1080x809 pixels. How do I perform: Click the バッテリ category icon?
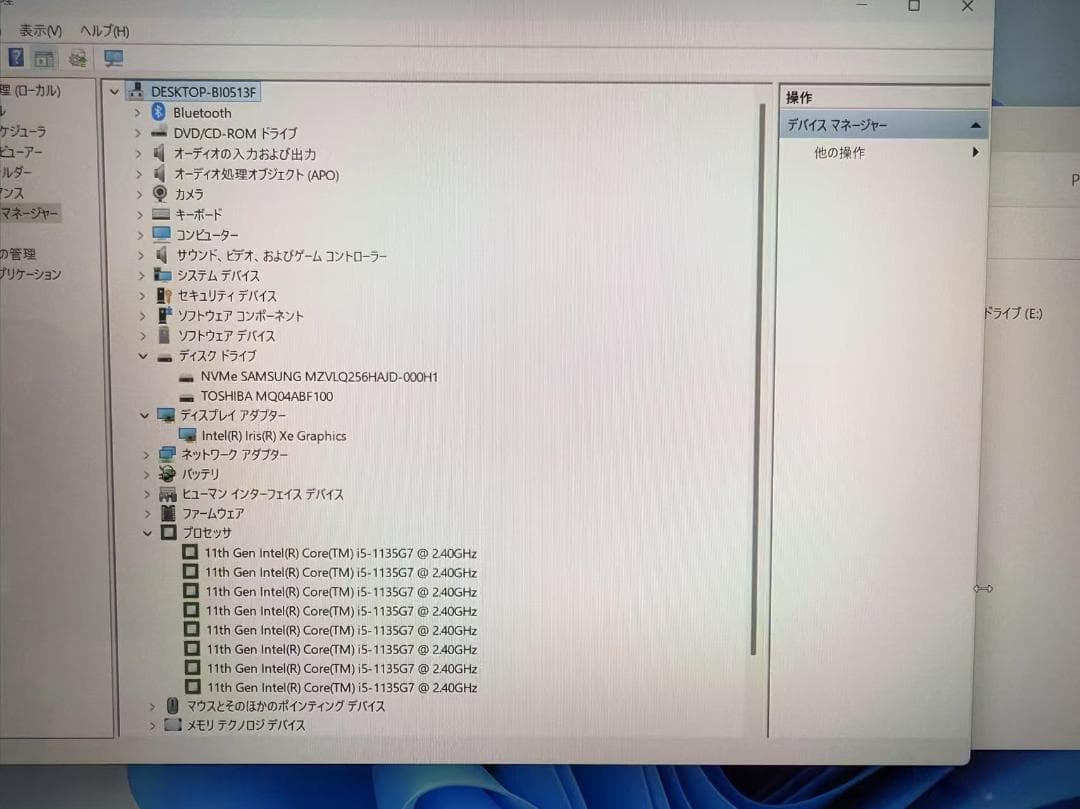coord(166,474)
